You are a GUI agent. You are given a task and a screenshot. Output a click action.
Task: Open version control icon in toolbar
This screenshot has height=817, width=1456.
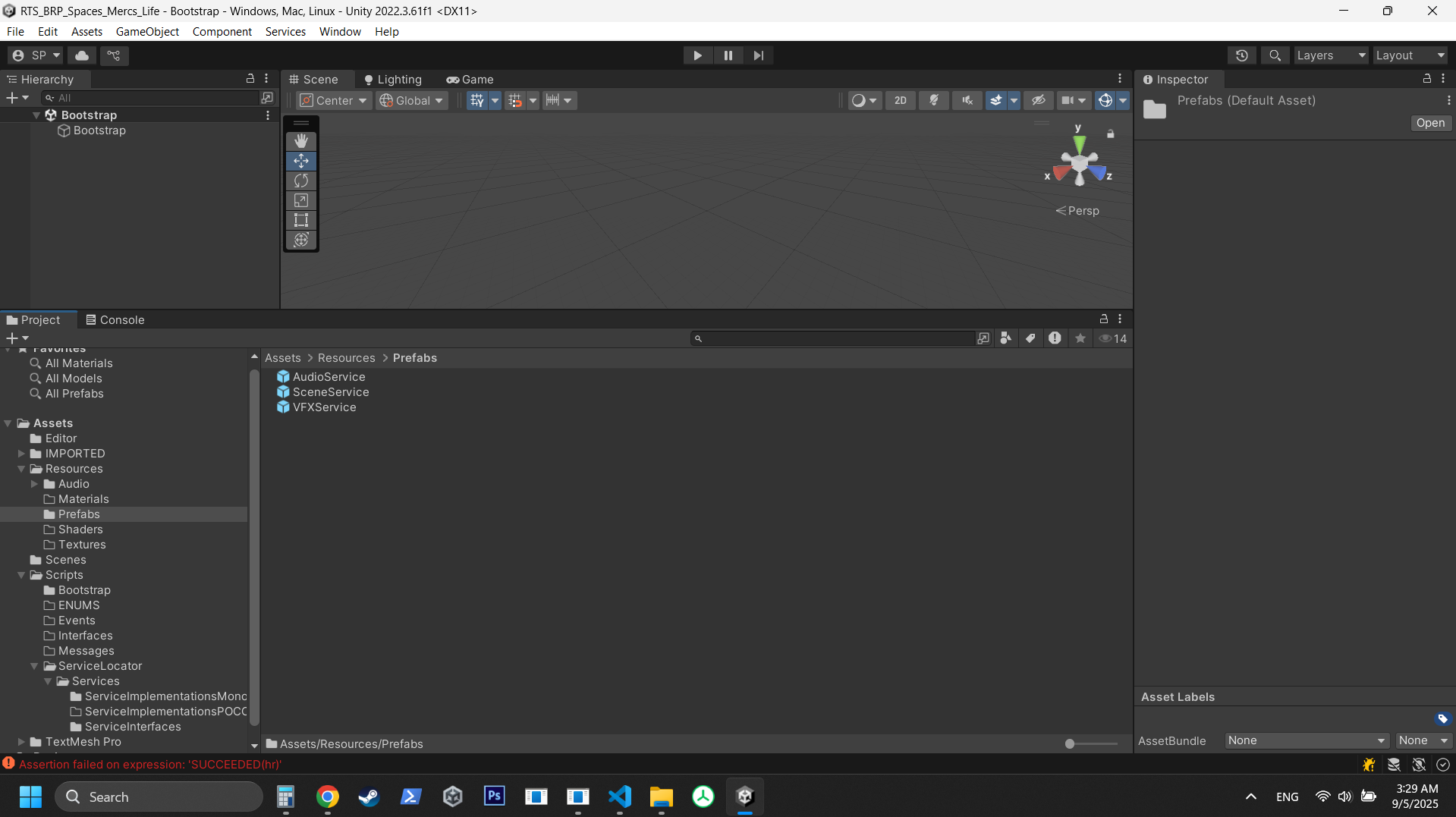(x=114, y=55)
